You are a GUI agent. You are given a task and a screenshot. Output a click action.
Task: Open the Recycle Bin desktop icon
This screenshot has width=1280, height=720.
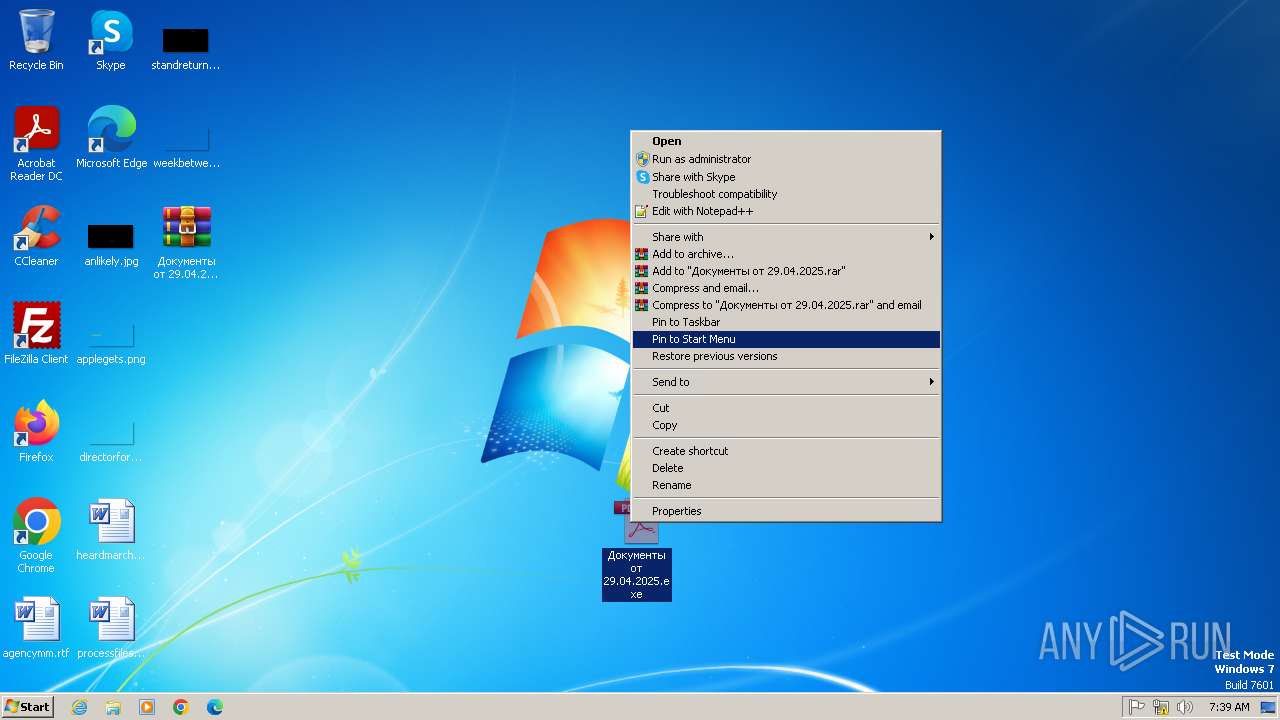(x=36, y=40)
